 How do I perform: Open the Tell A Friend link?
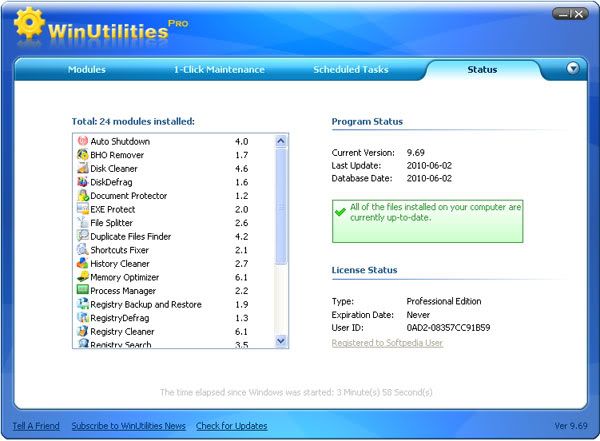[36, 426]
